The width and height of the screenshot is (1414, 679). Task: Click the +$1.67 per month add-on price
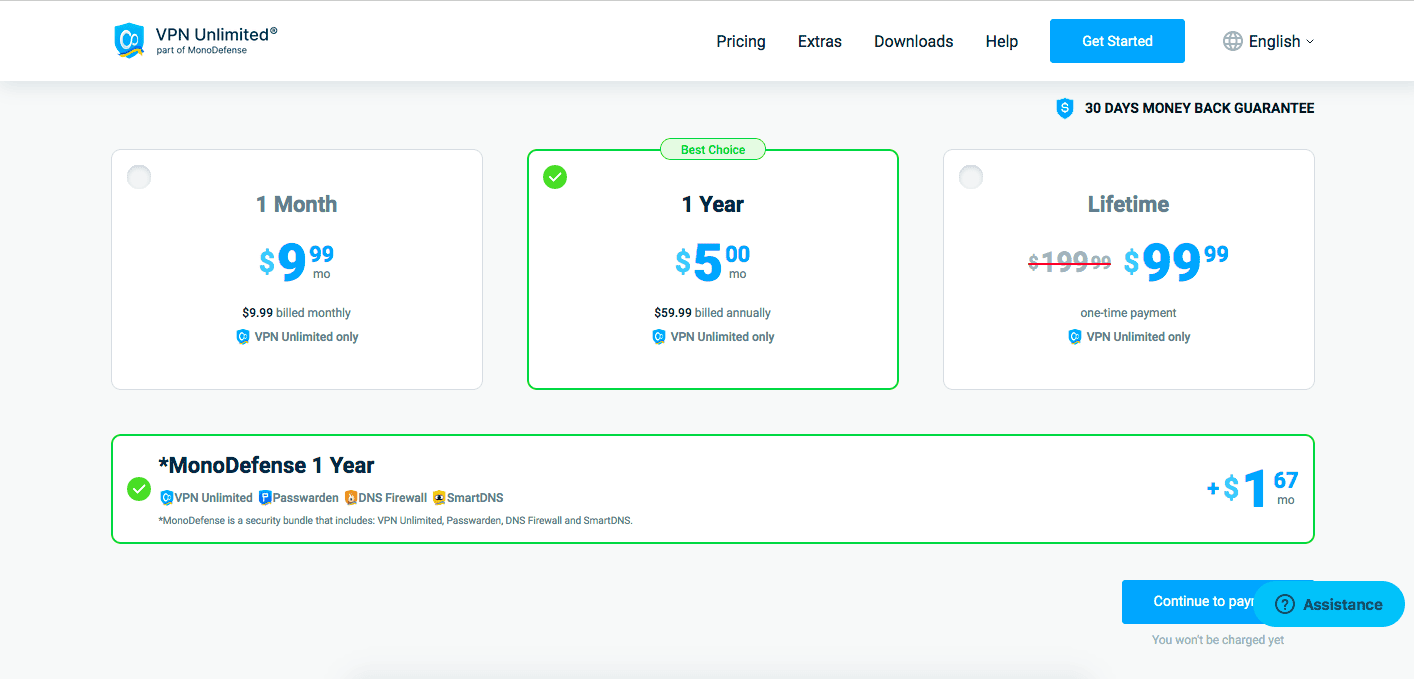tap(1253, 489)
